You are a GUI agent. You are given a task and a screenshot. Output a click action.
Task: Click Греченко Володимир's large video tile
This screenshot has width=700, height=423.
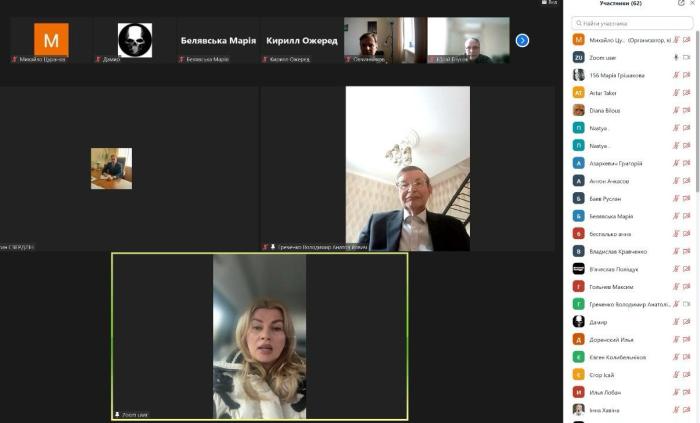coord(407,168)
